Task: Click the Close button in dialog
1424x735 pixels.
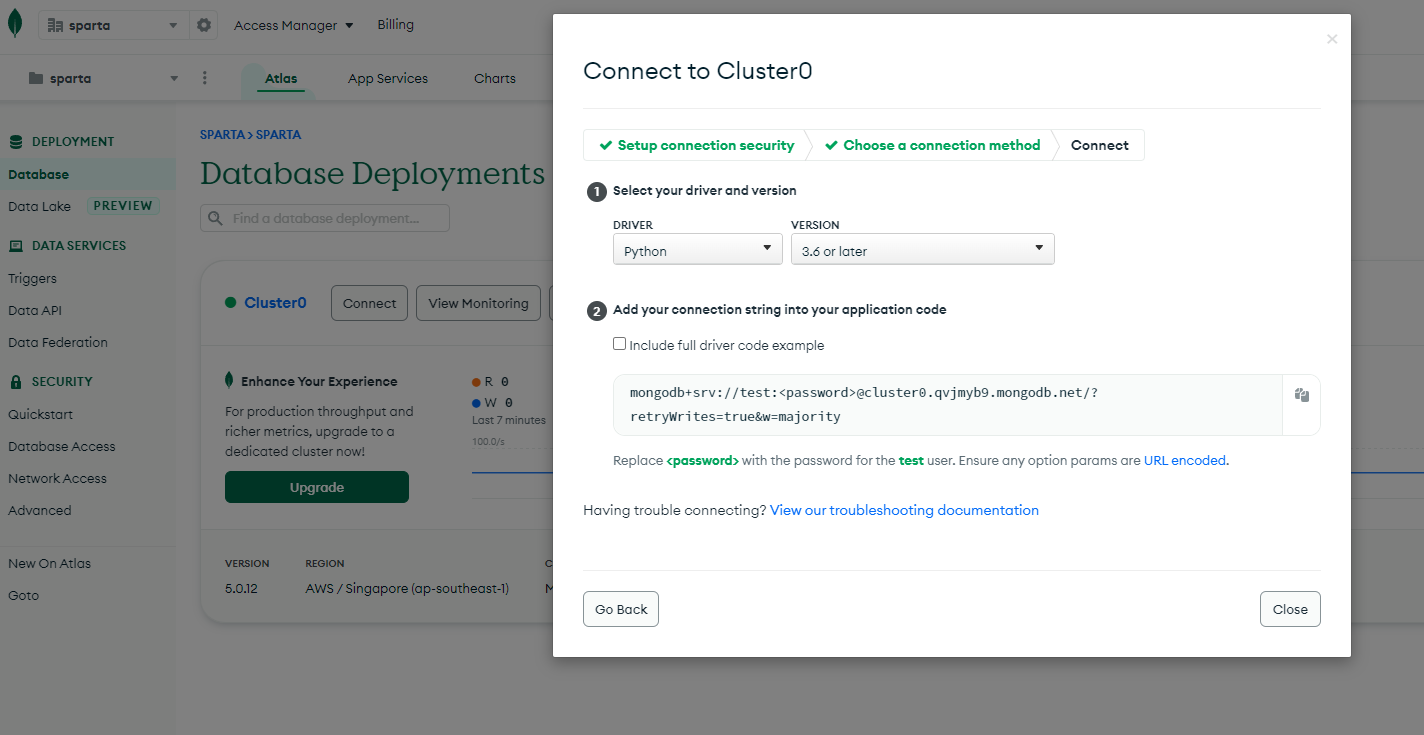Action: tap(1290, 609)
